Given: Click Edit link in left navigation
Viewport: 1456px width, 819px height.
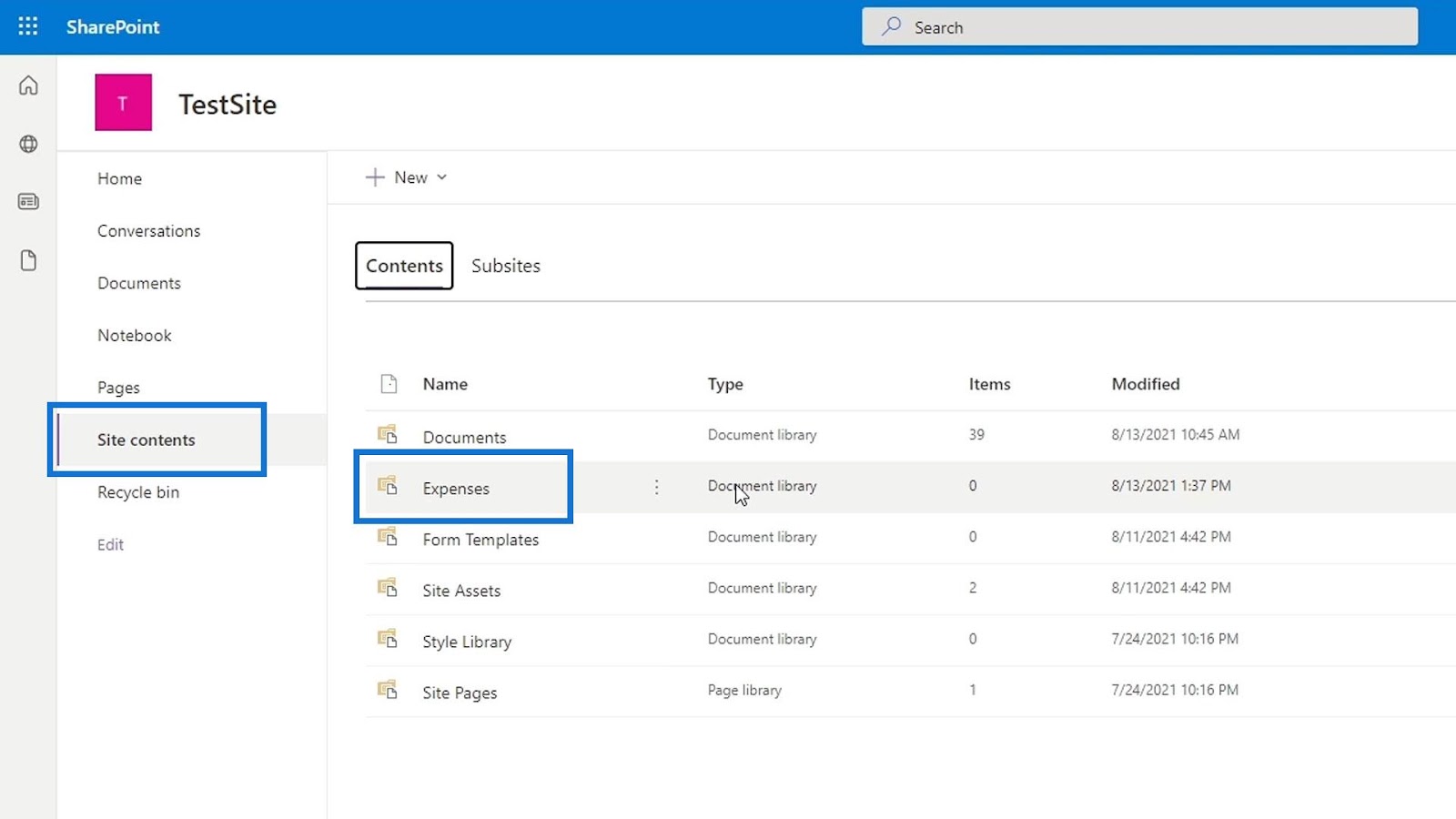Looking at the screenshot, I should click(110, 544).
